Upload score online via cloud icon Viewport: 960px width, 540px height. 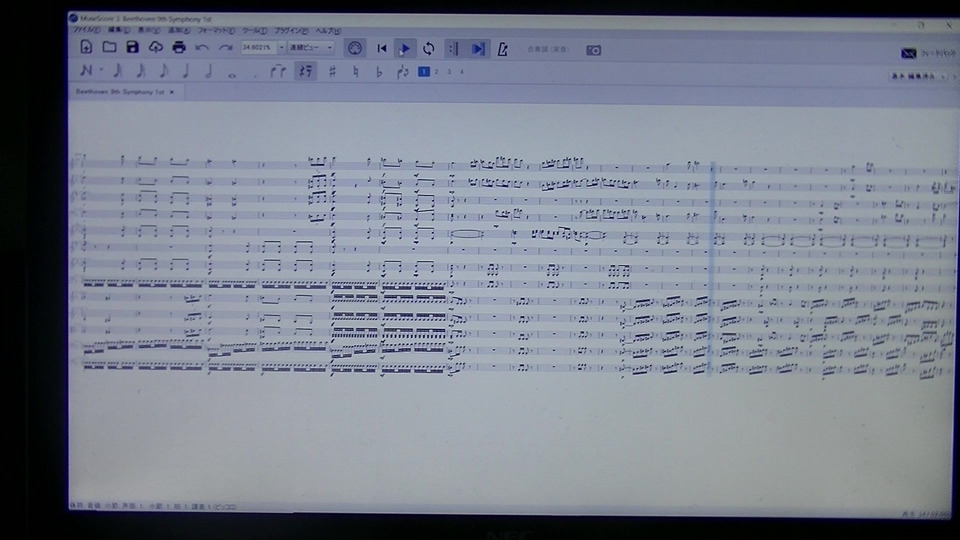tap(156, 47)
